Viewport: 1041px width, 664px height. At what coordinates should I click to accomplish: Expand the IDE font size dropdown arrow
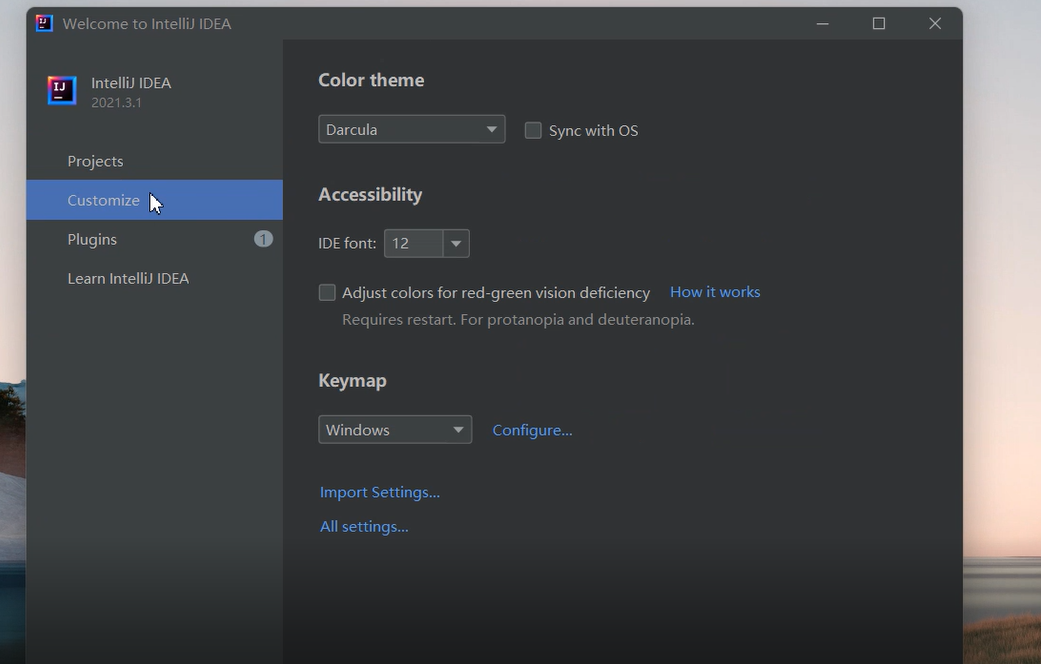click(x=456, y=243)
